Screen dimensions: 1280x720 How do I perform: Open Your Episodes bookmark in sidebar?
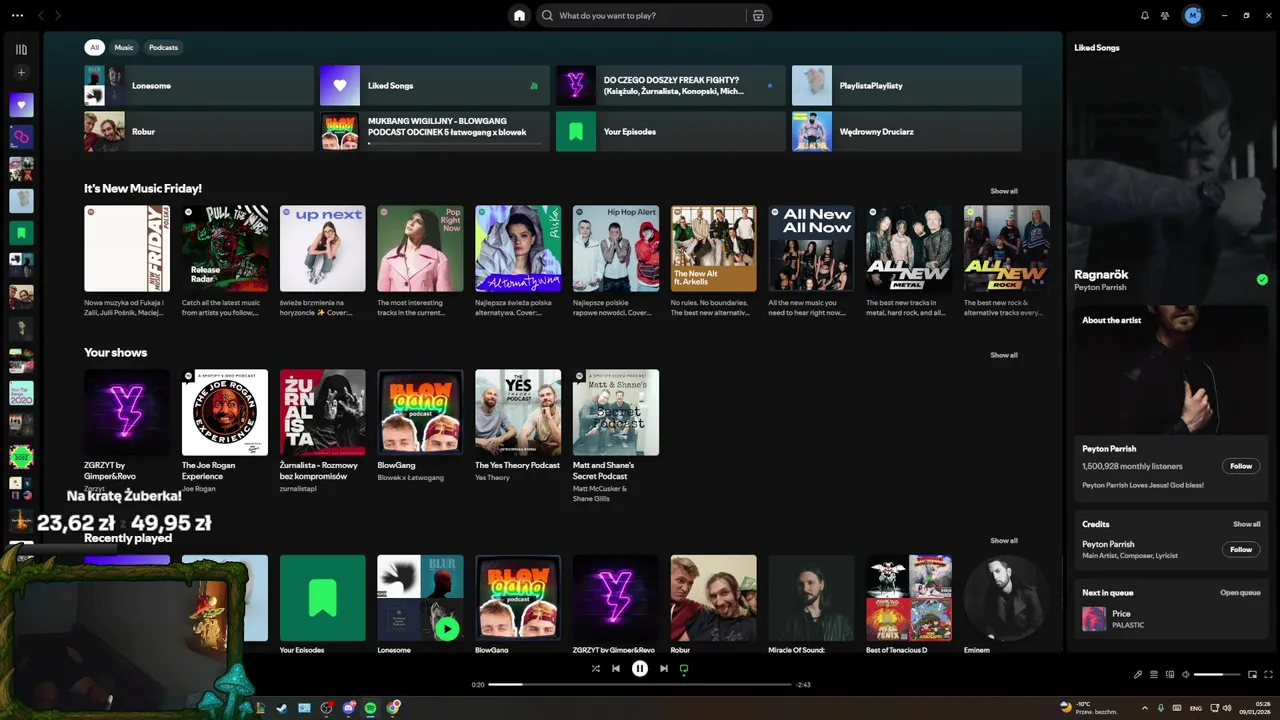click(21, 232)
